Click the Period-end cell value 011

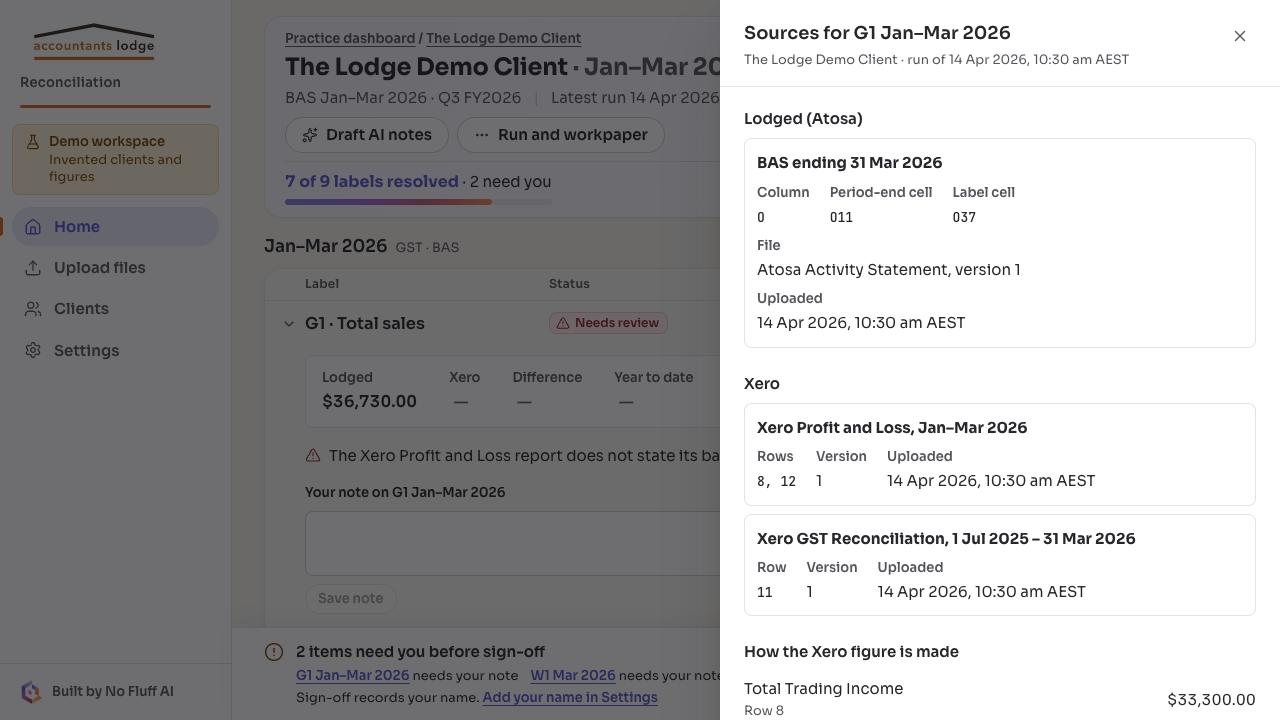(841, 217)
